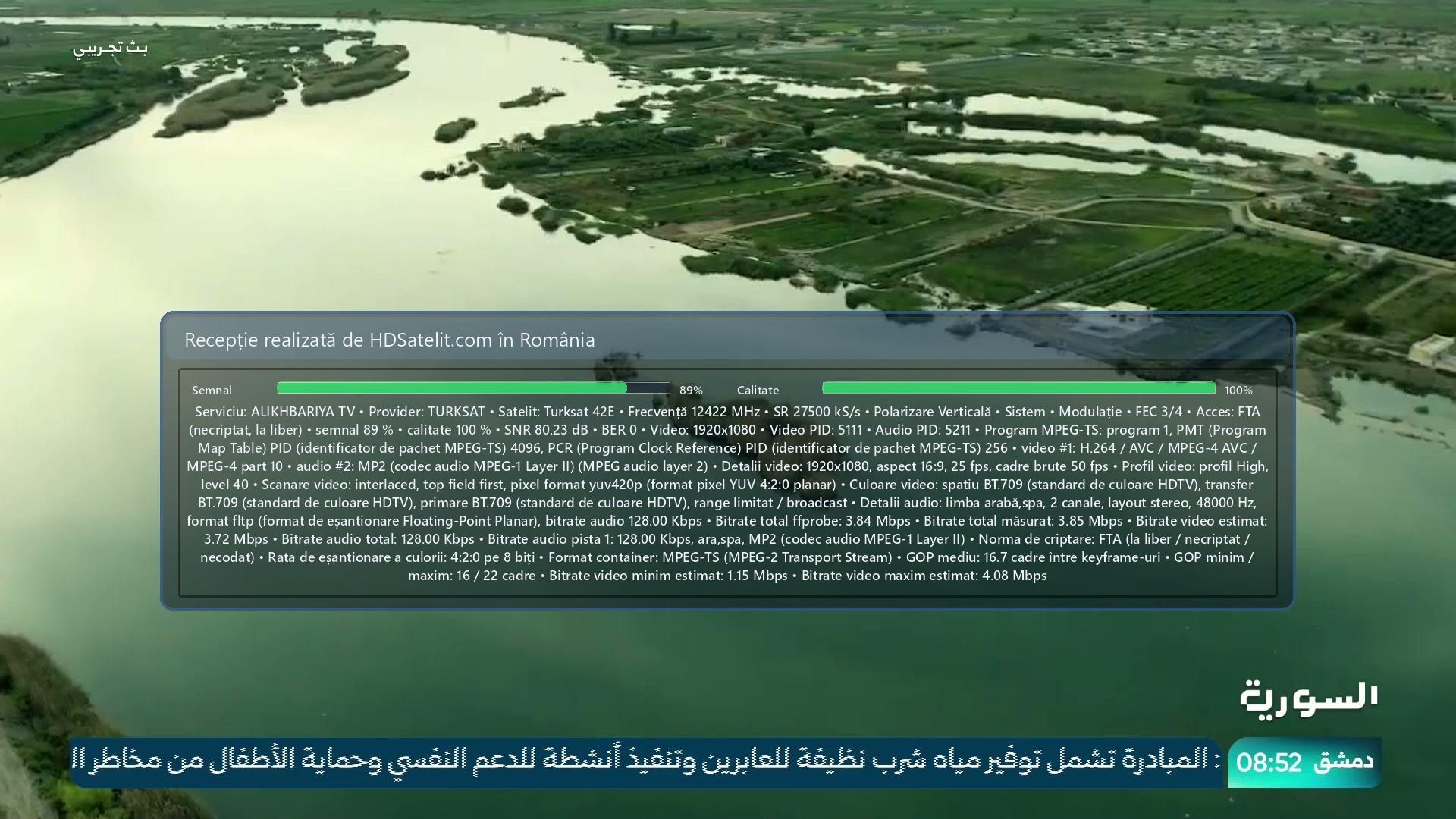Click the 'Calitate' label
1456x819 pixels.
coord(758,390)
